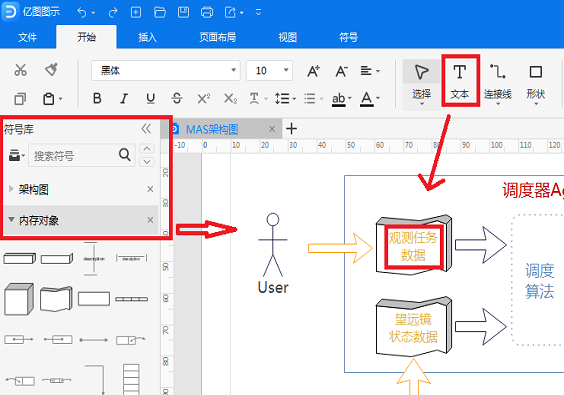Click the library list up arrow
Image resolution: width=564 pixels, height=395 pixels.
pos(147,149)
